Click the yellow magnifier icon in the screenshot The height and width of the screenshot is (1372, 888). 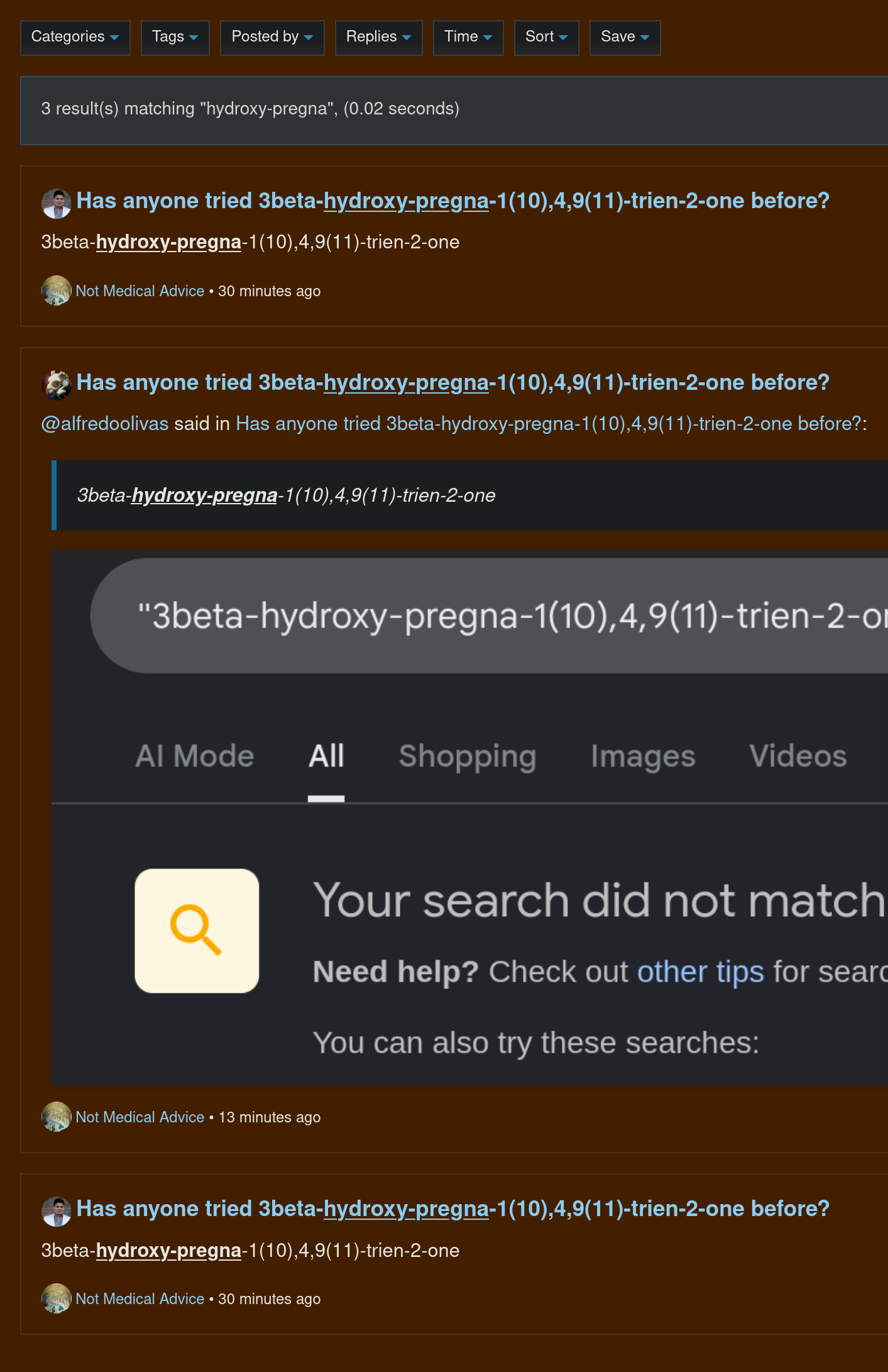pyautogui.click(x=196, y=932)
